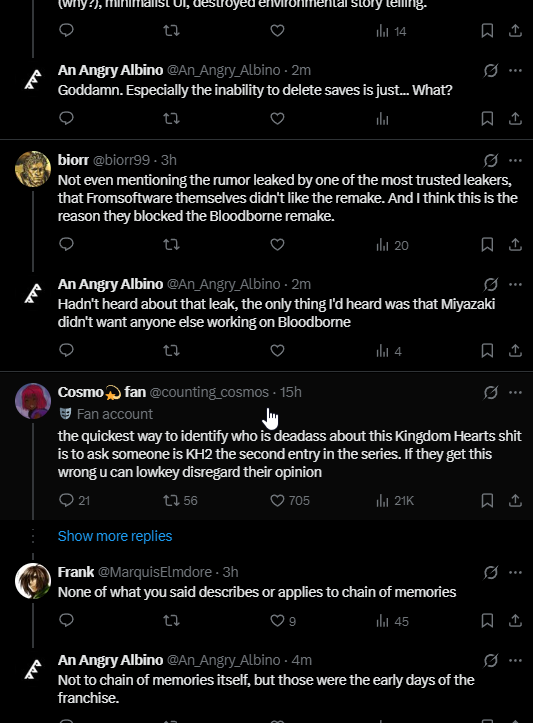This screenshot has width=533, height=723.
Task: Bookmark Frank's chain of memories reply
Action: click(487, 621)
